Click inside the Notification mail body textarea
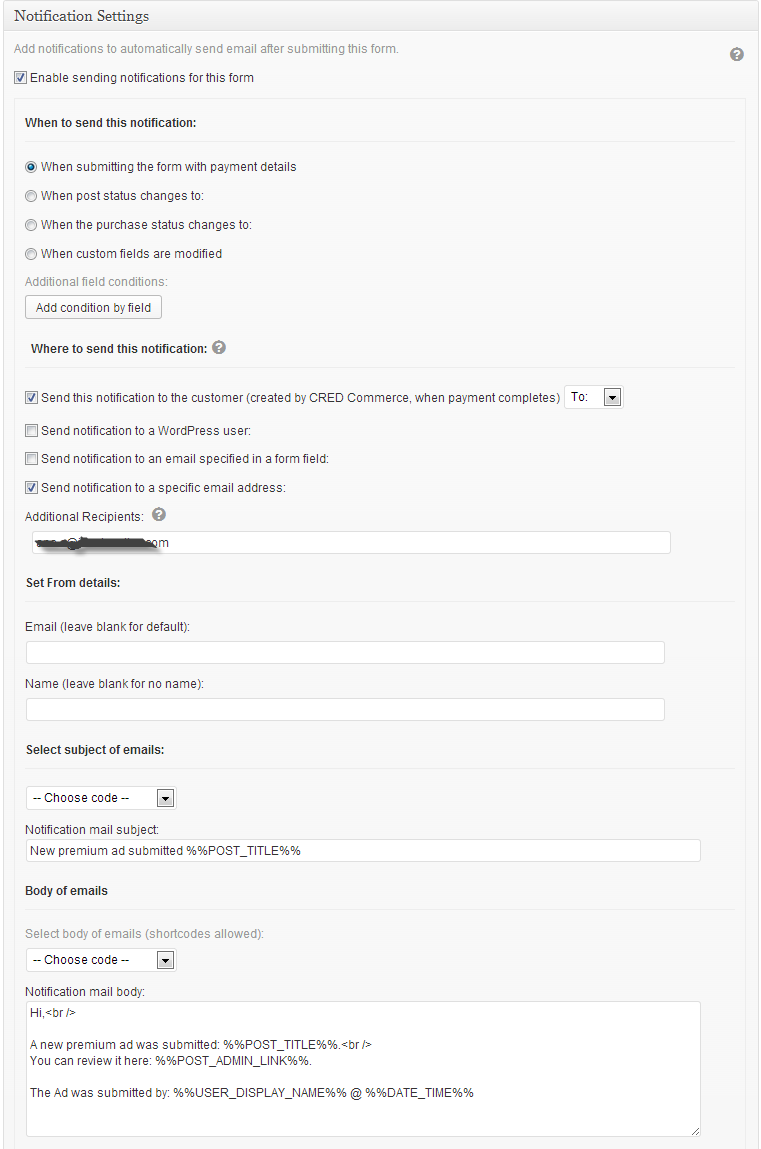 point(363,1069)
